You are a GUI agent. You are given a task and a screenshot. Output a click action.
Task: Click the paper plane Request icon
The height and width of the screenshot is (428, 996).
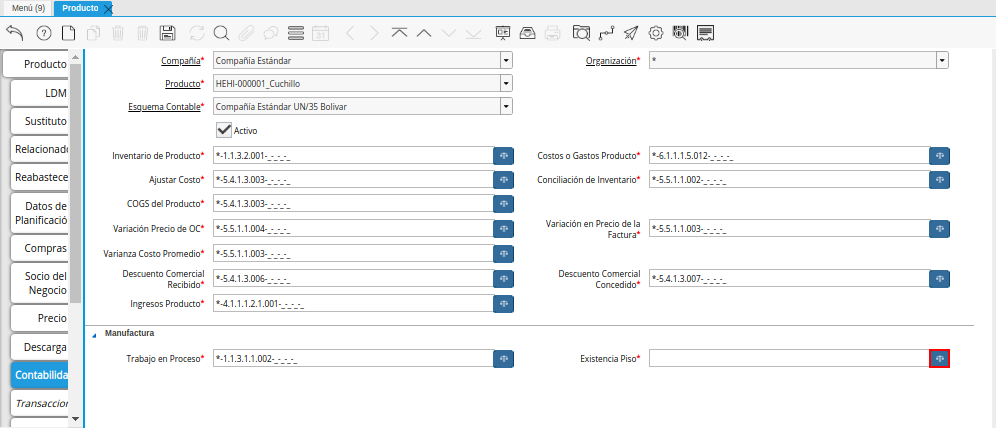coord(631,32)
